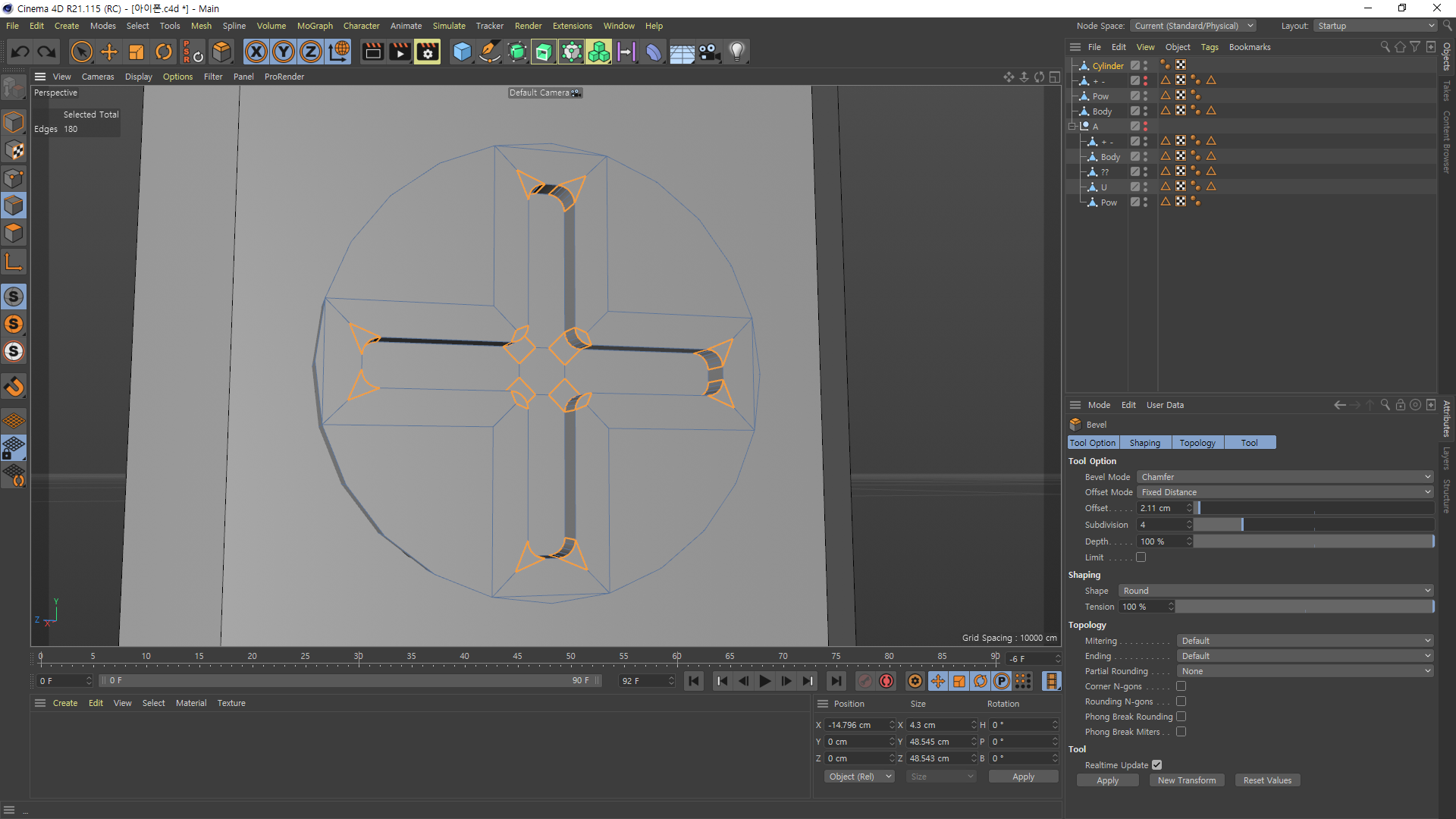
Task: Adjust the Subdivision slider
Action: [x=1241, y=525]
